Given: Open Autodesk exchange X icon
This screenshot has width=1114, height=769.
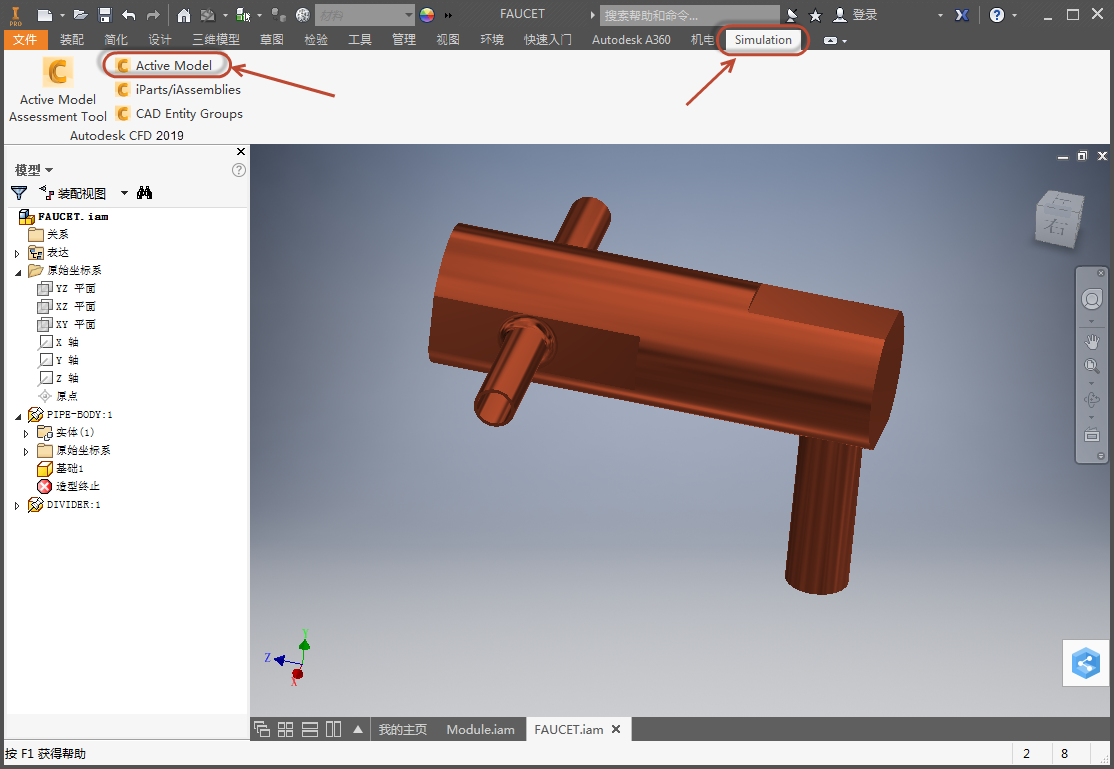Looking at the screenshot, I should coord(962,15).
